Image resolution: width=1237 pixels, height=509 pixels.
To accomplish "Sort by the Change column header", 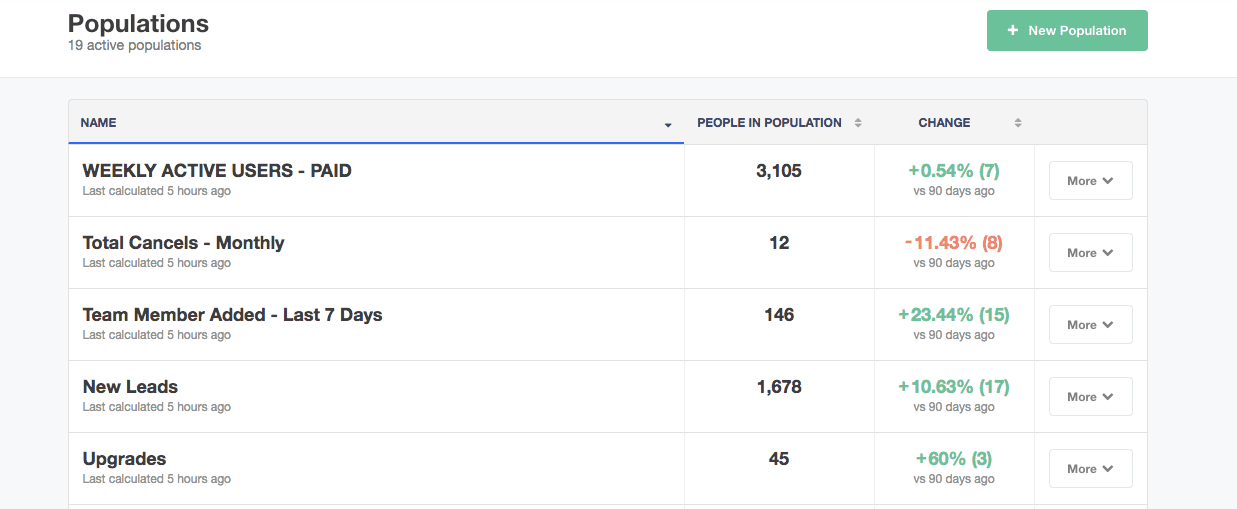I will 944,123.
